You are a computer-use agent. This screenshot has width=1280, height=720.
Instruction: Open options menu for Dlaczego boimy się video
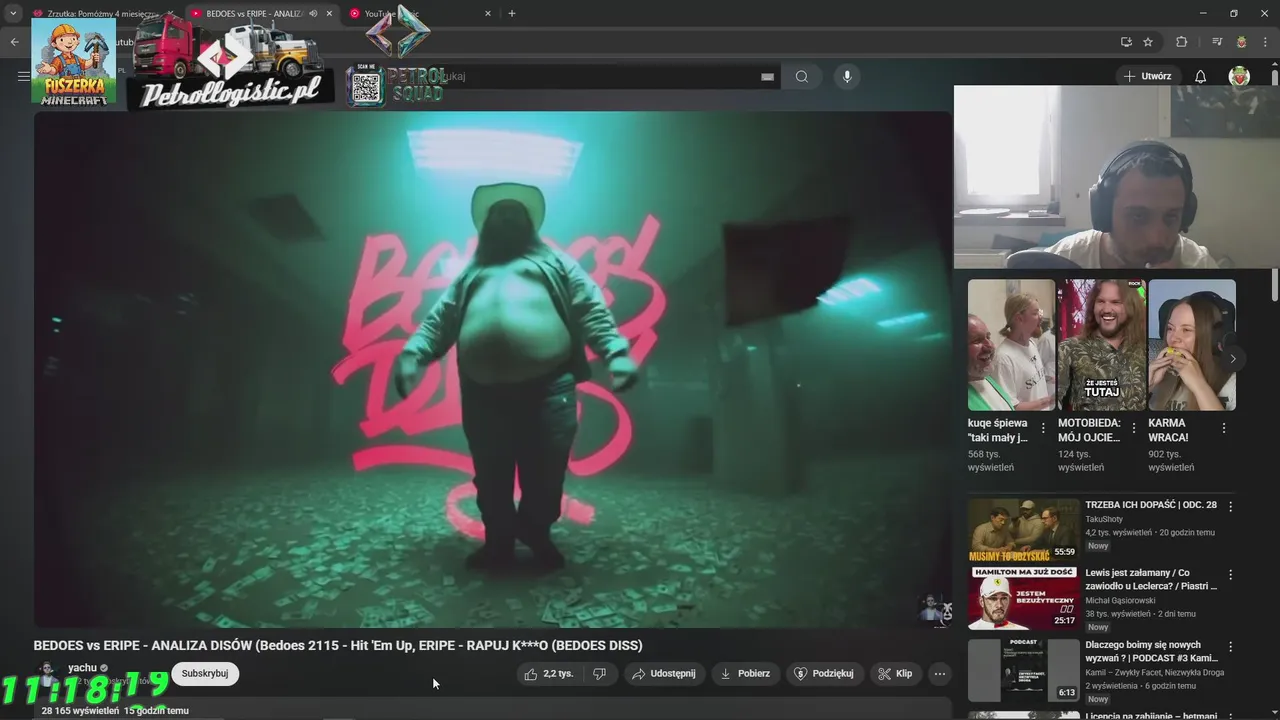click(x=1231, y=647)
